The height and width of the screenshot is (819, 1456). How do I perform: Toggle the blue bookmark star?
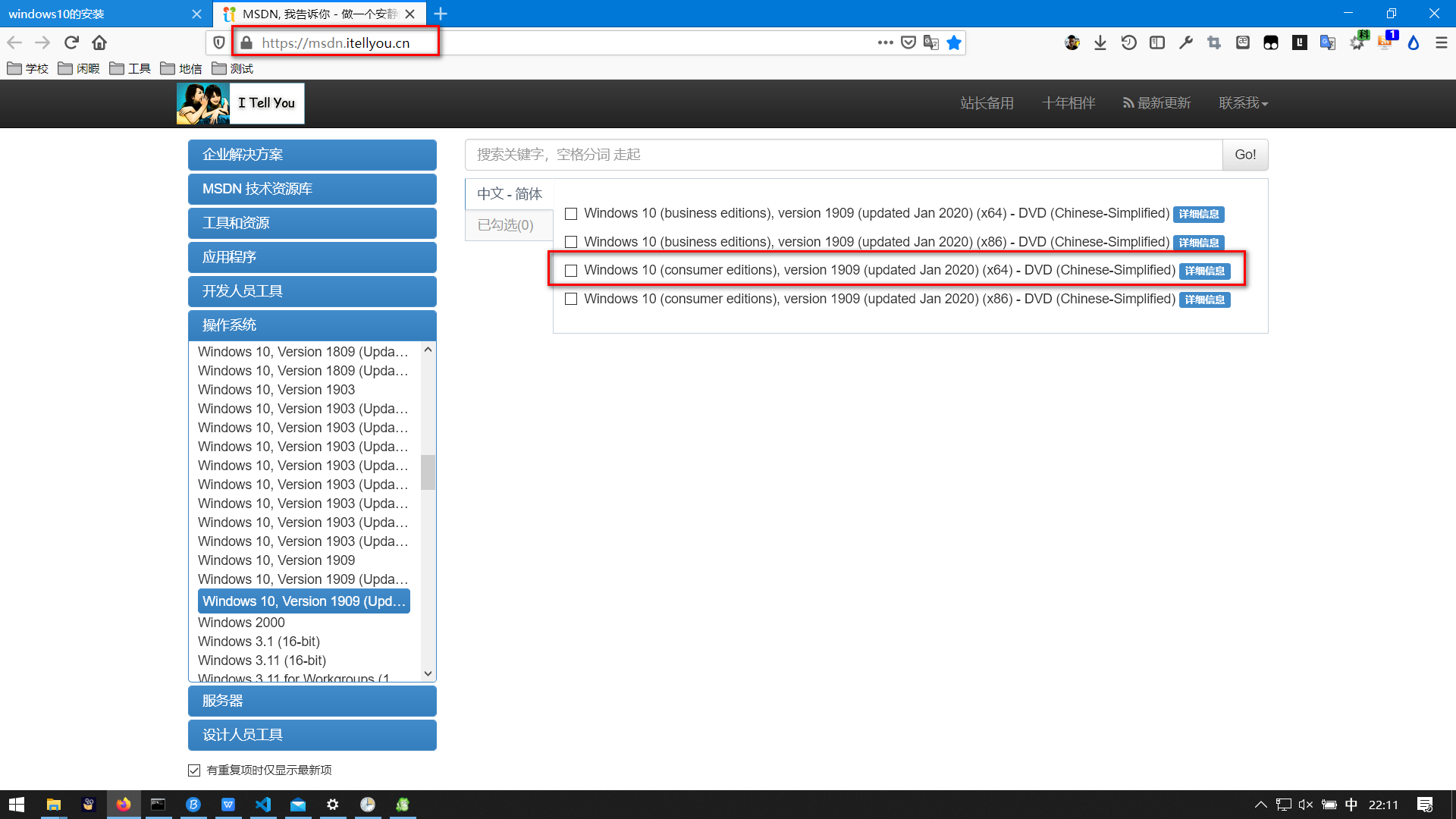(954, 42)
